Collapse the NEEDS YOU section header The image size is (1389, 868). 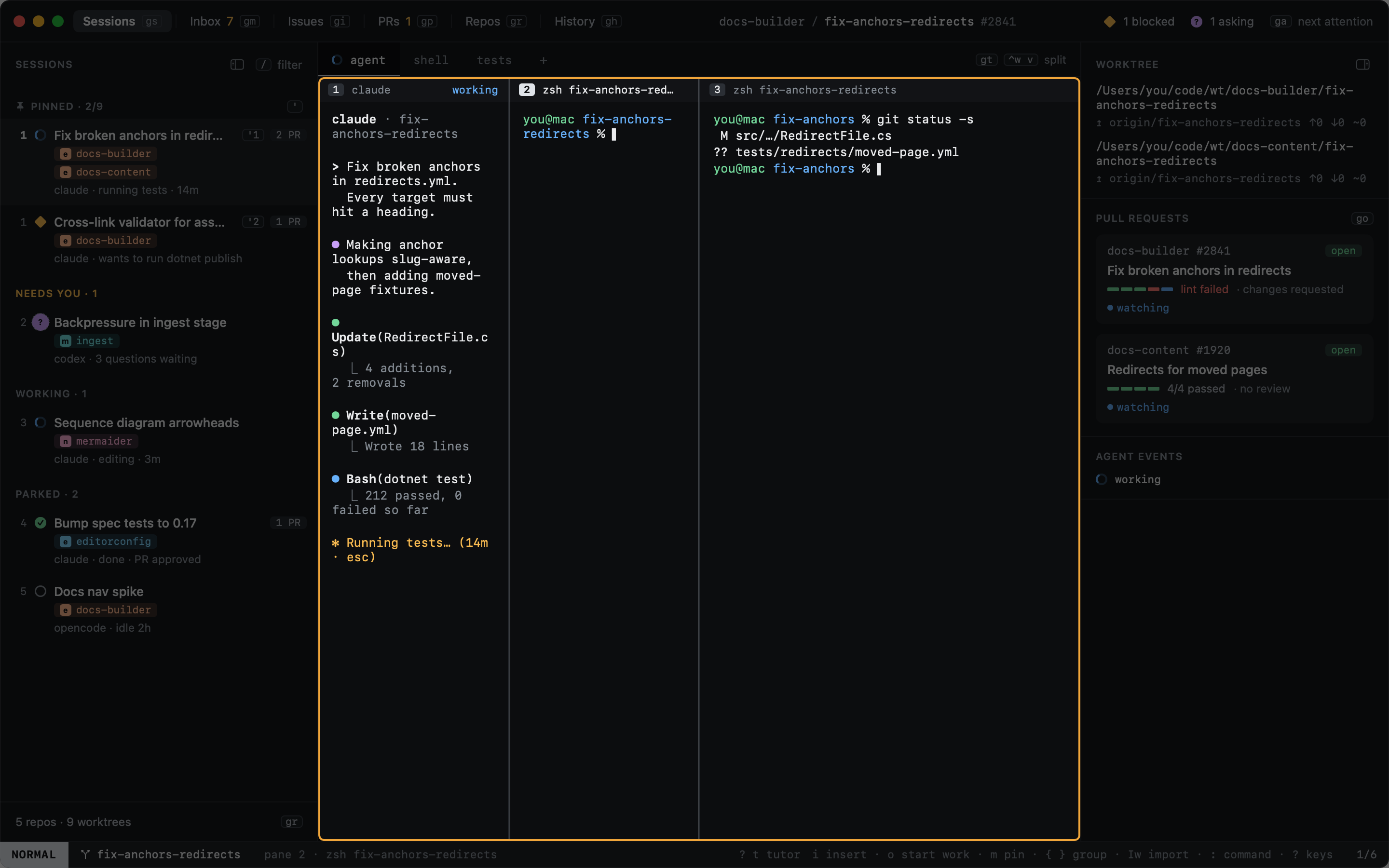point(56,293)
